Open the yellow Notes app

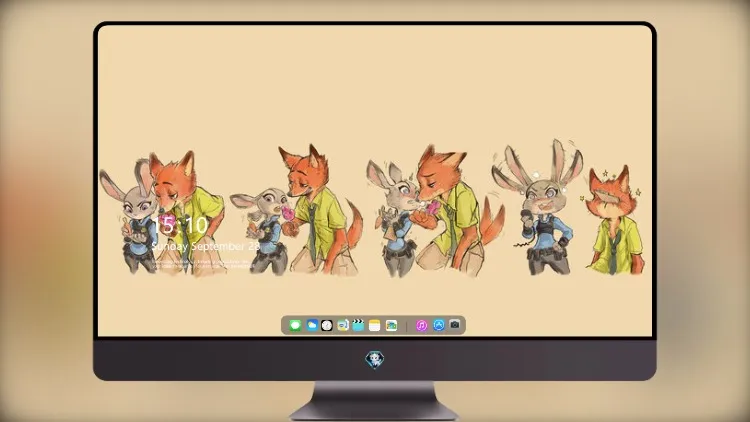coord(375,325)
